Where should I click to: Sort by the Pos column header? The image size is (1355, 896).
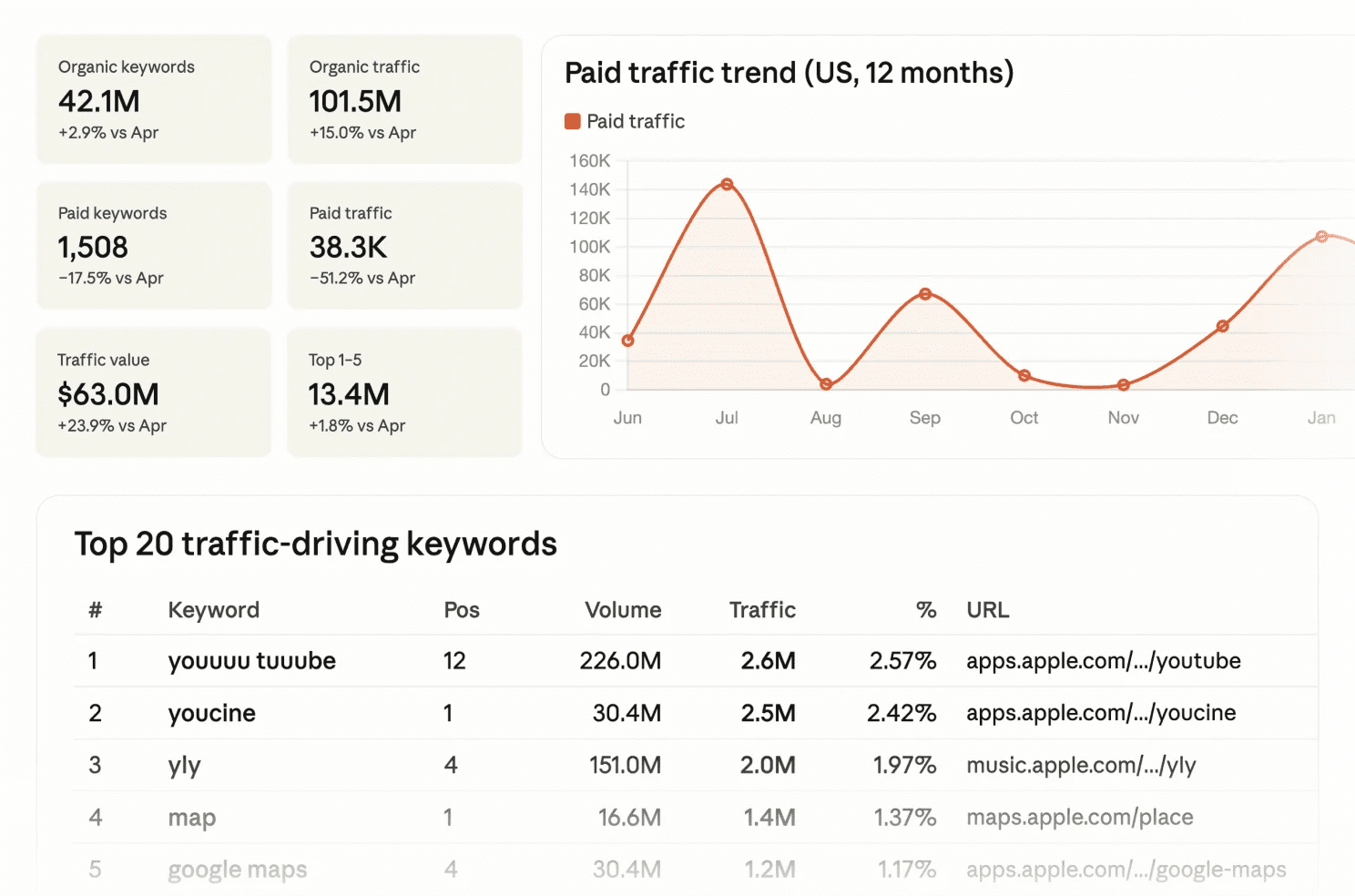point(462,610)
